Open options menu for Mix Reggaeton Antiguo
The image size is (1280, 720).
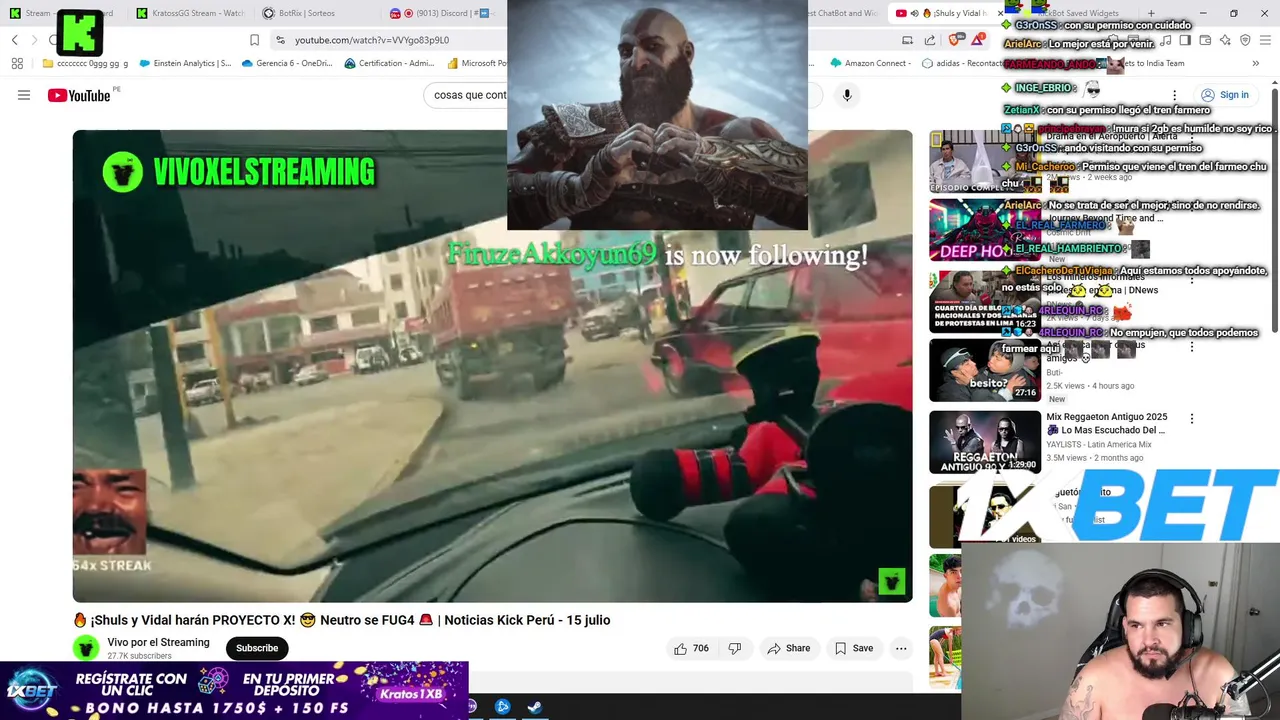1191,418
